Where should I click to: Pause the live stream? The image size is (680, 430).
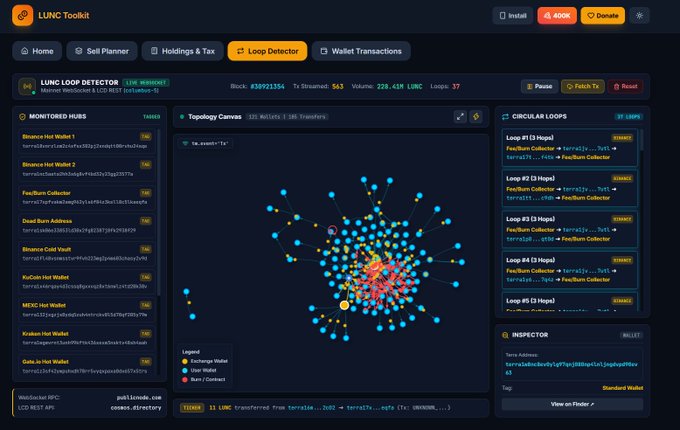[x=539, y=86]
